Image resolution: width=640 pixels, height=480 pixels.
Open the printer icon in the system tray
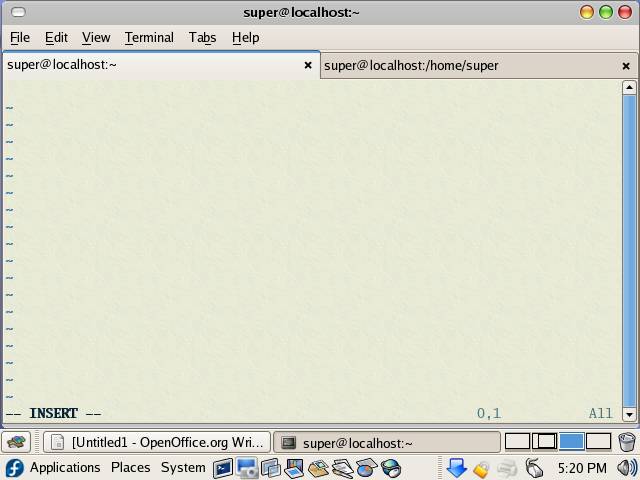507,468
